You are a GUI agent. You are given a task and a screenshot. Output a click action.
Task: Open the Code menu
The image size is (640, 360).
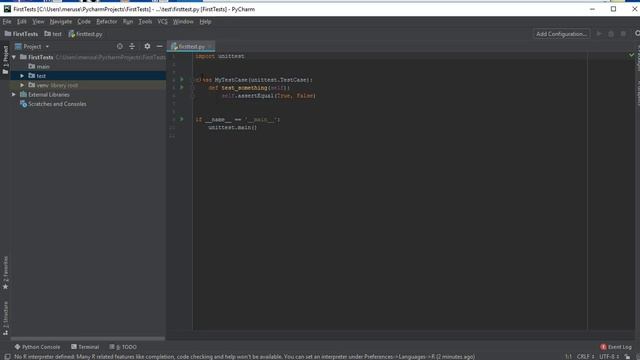pyautogui.click(x=84, y=22)
